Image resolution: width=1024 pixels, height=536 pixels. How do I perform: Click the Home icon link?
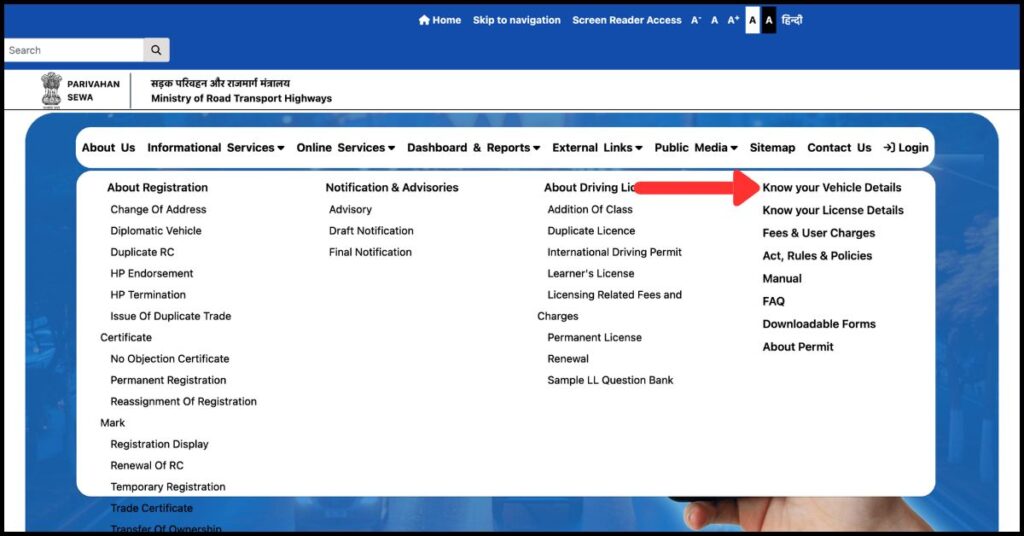[x=440, y=20]
